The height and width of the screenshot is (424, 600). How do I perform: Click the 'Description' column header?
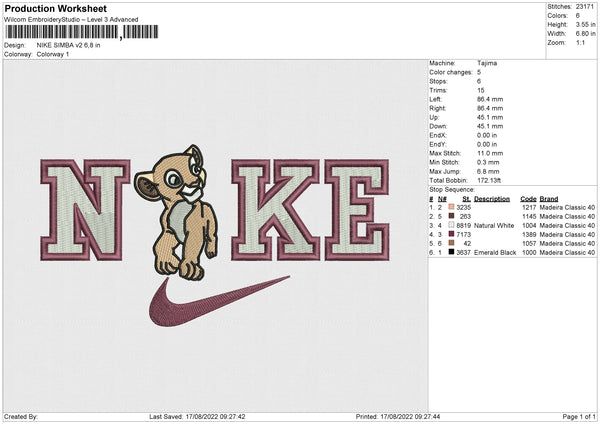tap(492, 199)
